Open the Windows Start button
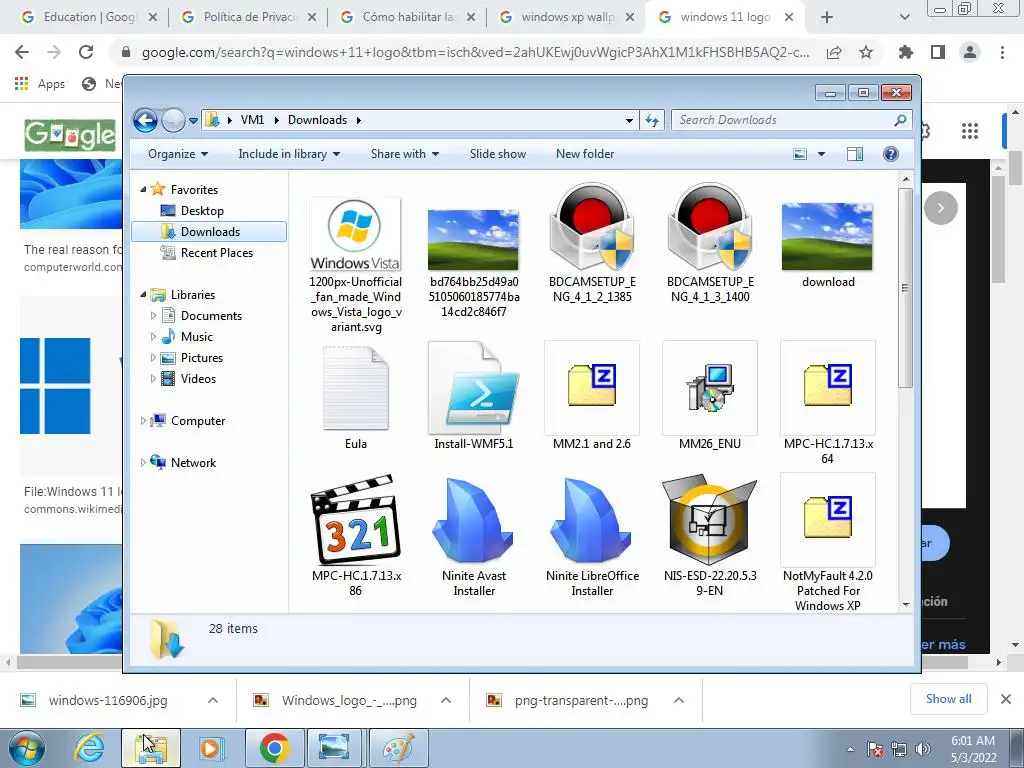Image resolution: width=1024 pixels, height=768 pixels. point(26,748)
